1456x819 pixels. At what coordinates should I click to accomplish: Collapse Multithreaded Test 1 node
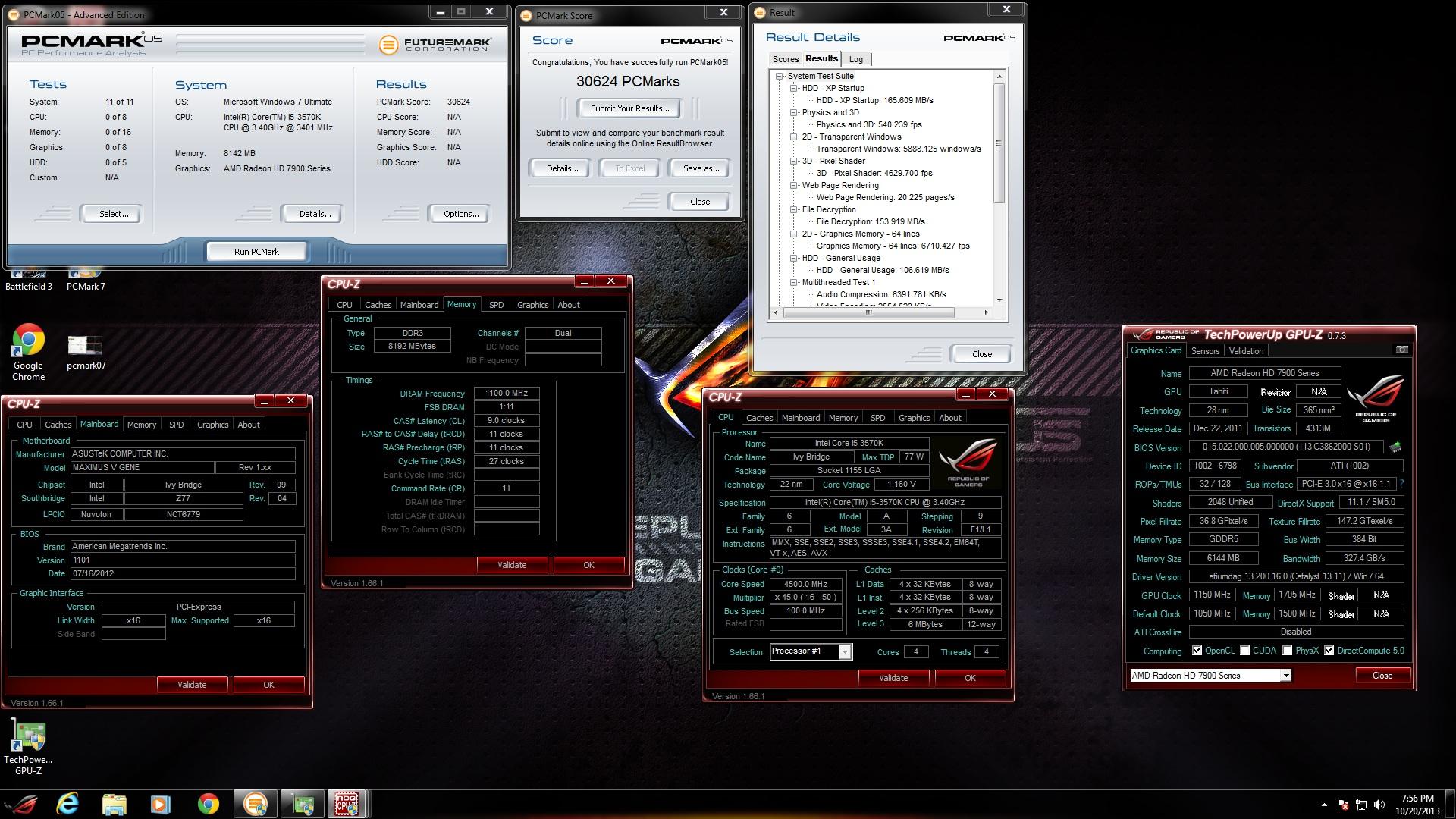tap(793, 282)
